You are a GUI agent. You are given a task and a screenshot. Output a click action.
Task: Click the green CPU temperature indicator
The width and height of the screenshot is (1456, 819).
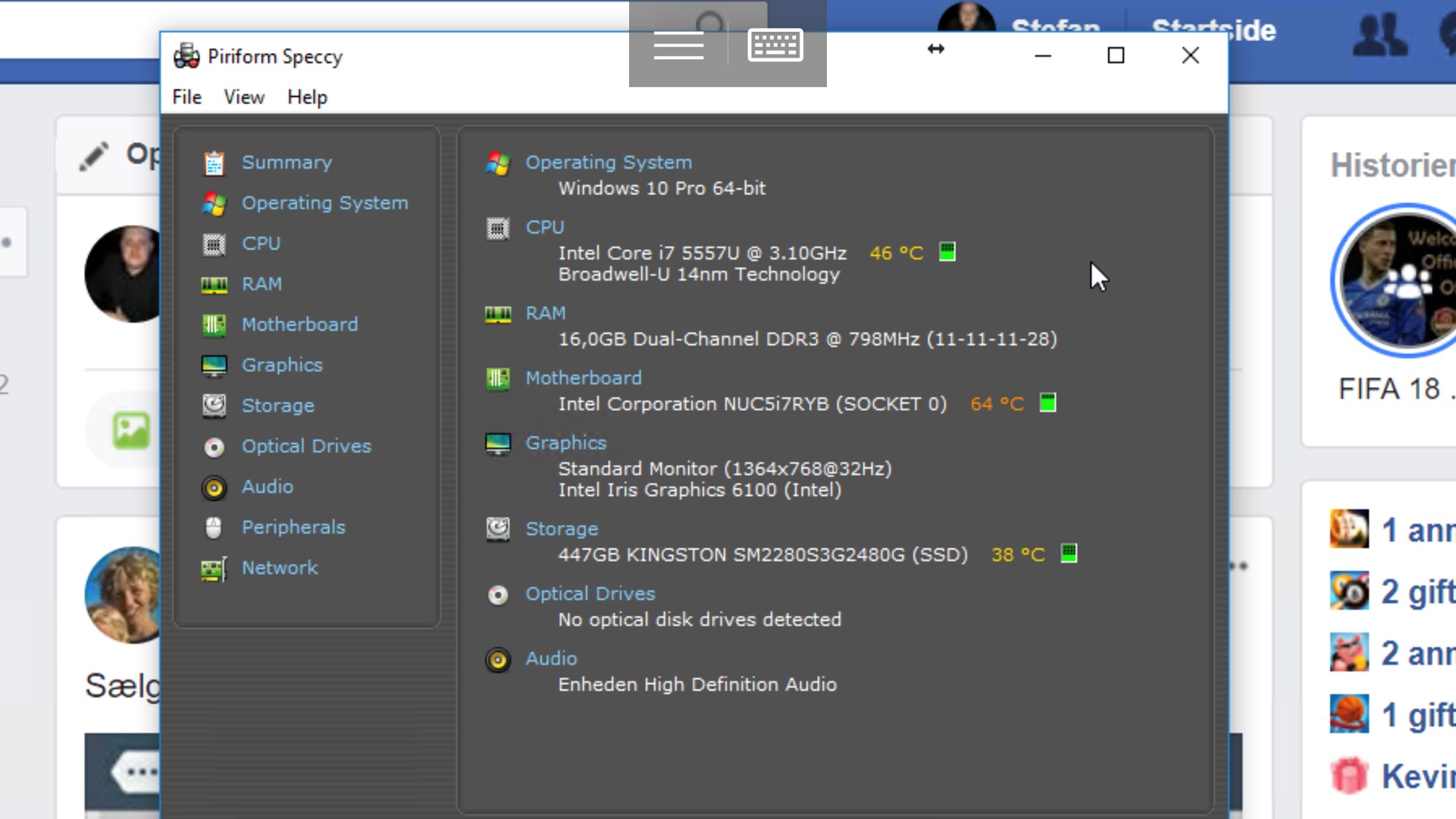(x=947, y=252)
